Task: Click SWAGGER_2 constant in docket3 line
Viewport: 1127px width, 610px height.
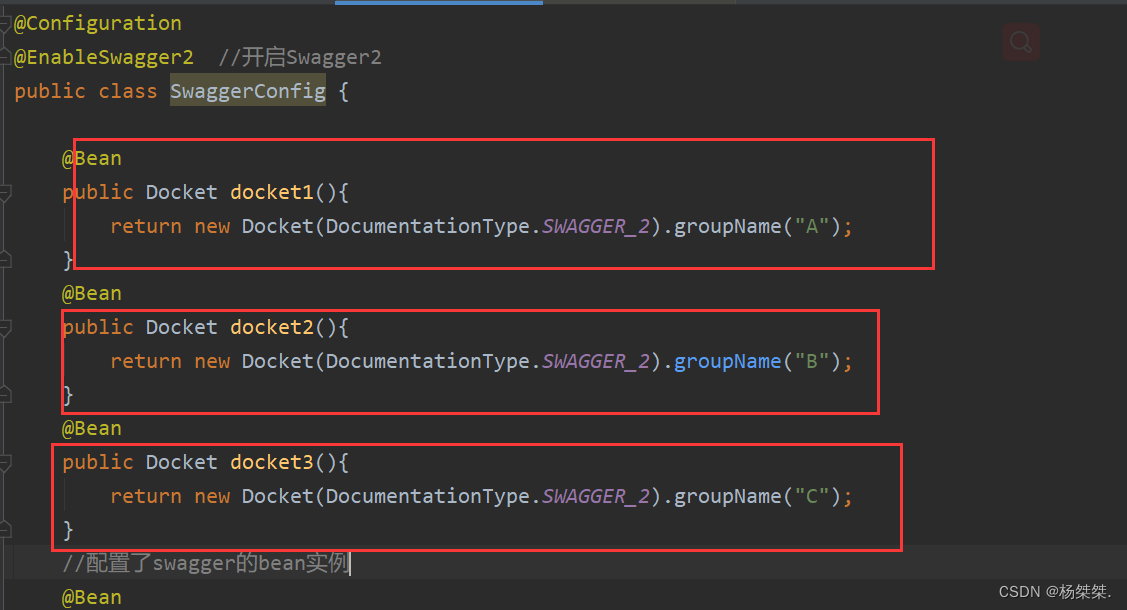Action: pyautogui.click(x=596, y=496)
